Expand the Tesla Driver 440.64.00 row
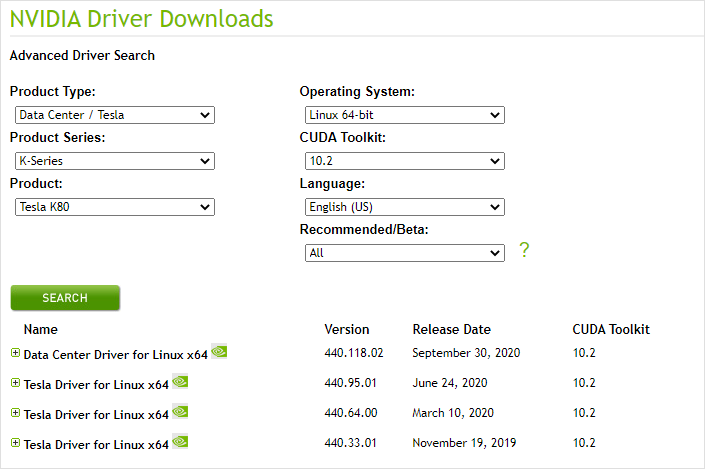The height and width of the screenshot is (469, 705). pyautogui.click(x=15, y=412)
